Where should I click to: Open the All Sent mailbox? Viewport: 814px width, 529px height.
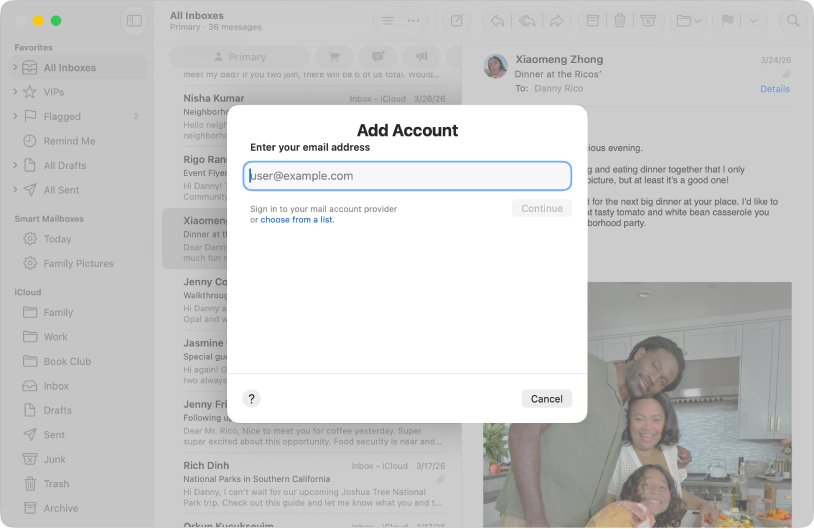click(78, 189)
